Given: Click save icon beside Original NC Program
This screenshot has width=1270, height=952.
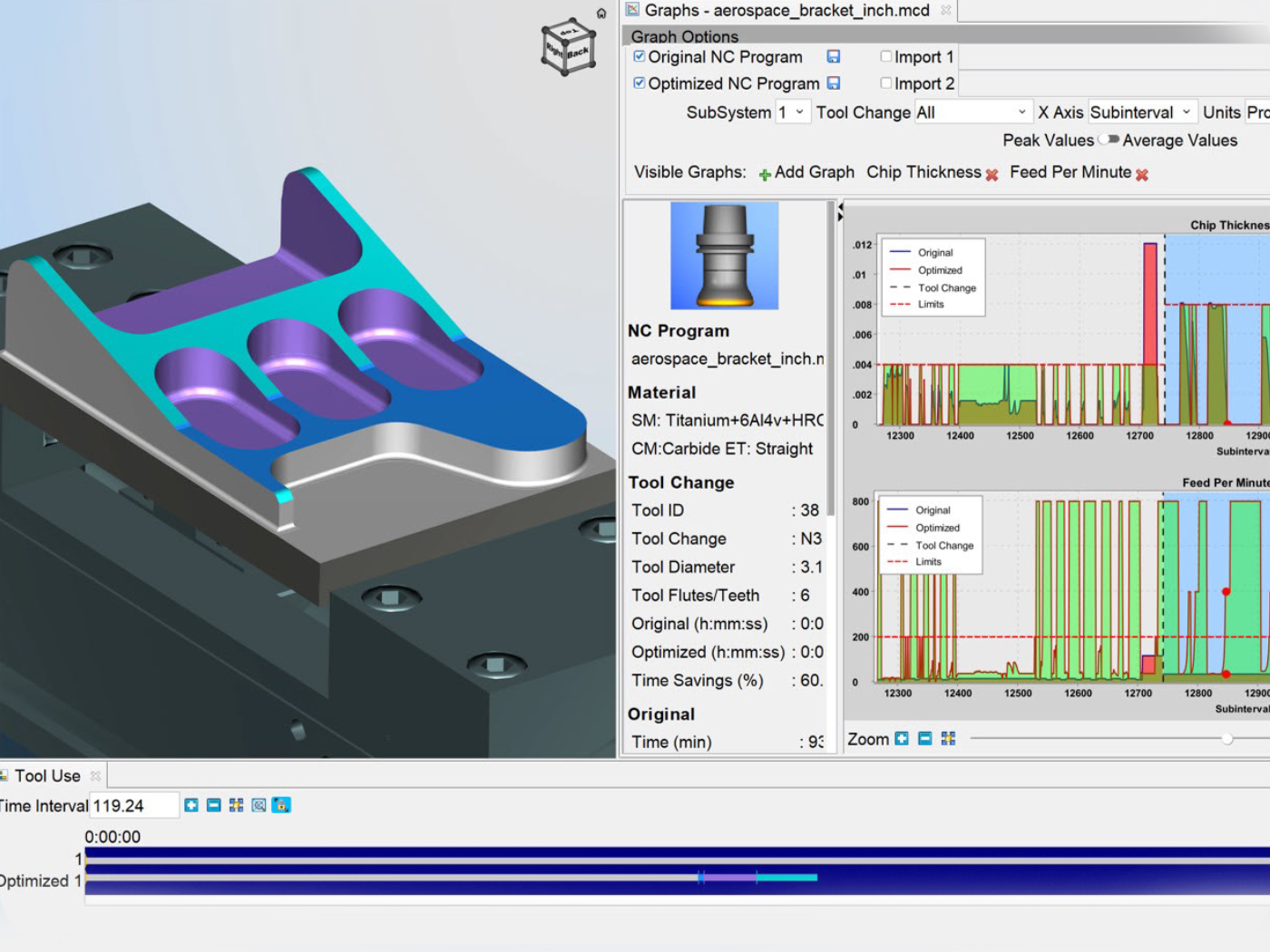Looking at the screenshot, I should (833, 57).
